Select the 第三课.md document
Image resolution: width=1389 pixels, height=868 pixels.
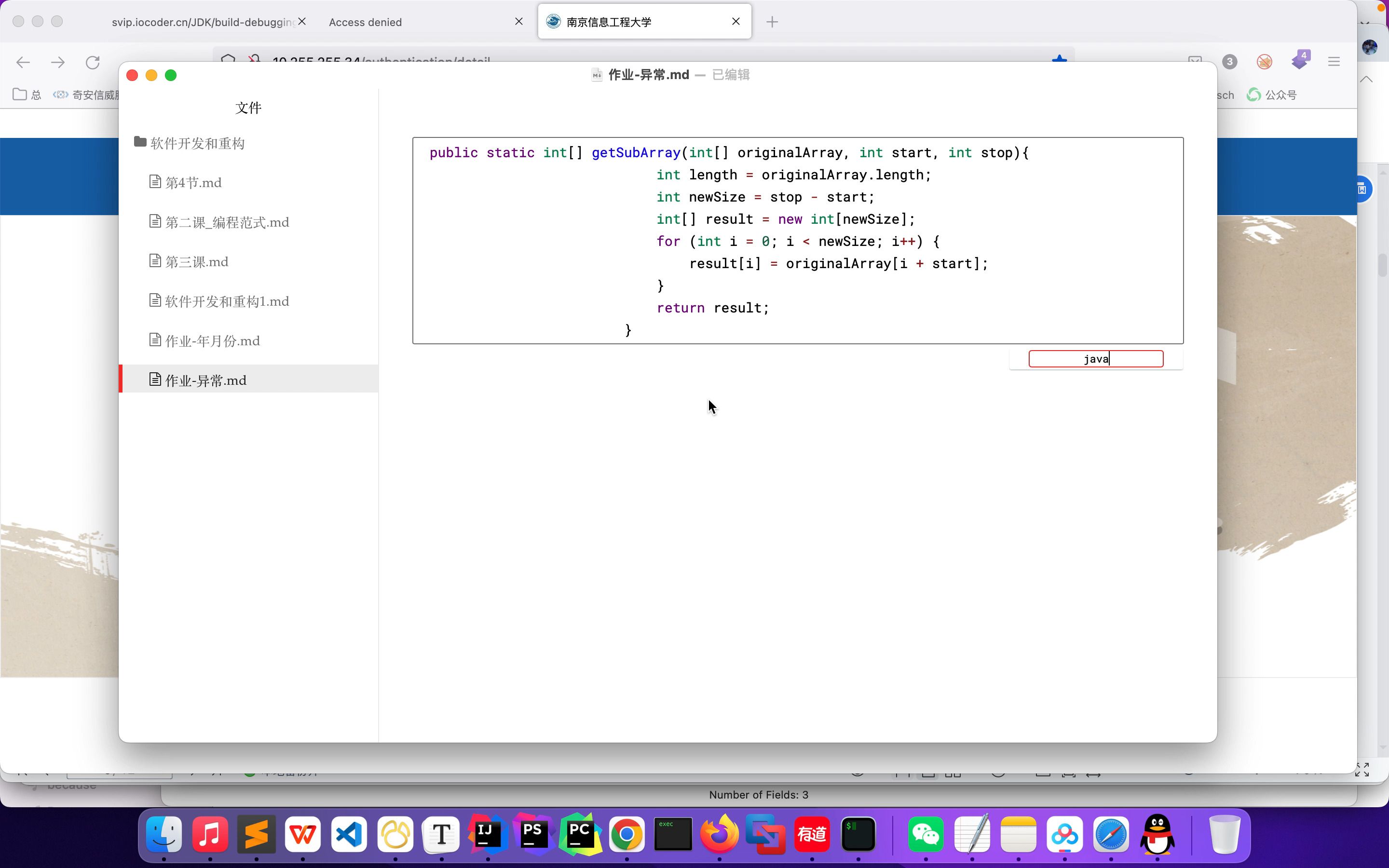(x=196, y=262)
